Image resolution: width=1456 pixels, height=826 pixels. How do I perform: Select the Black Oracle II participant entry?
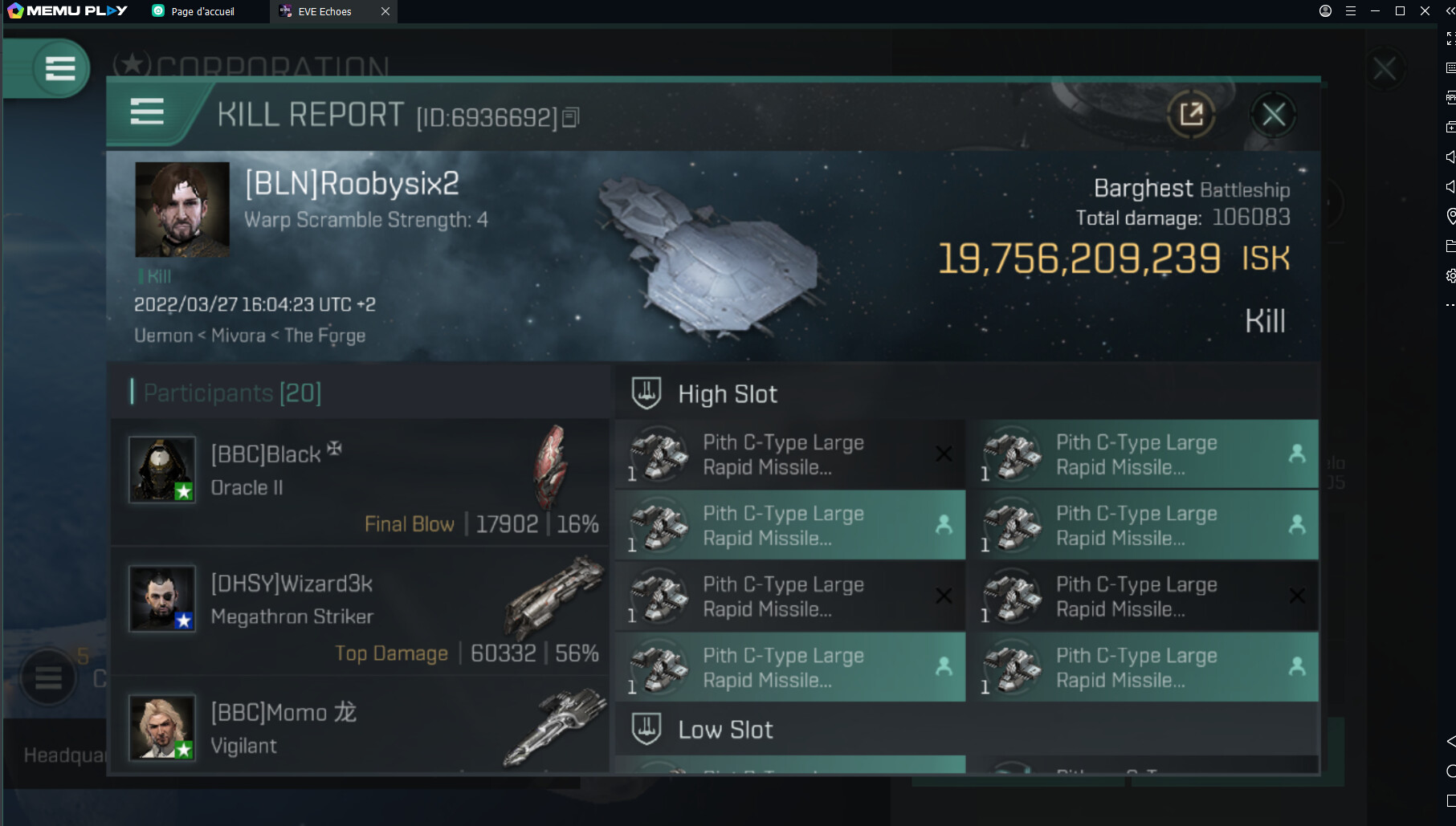pyautogui.click(x=360, y=482)
